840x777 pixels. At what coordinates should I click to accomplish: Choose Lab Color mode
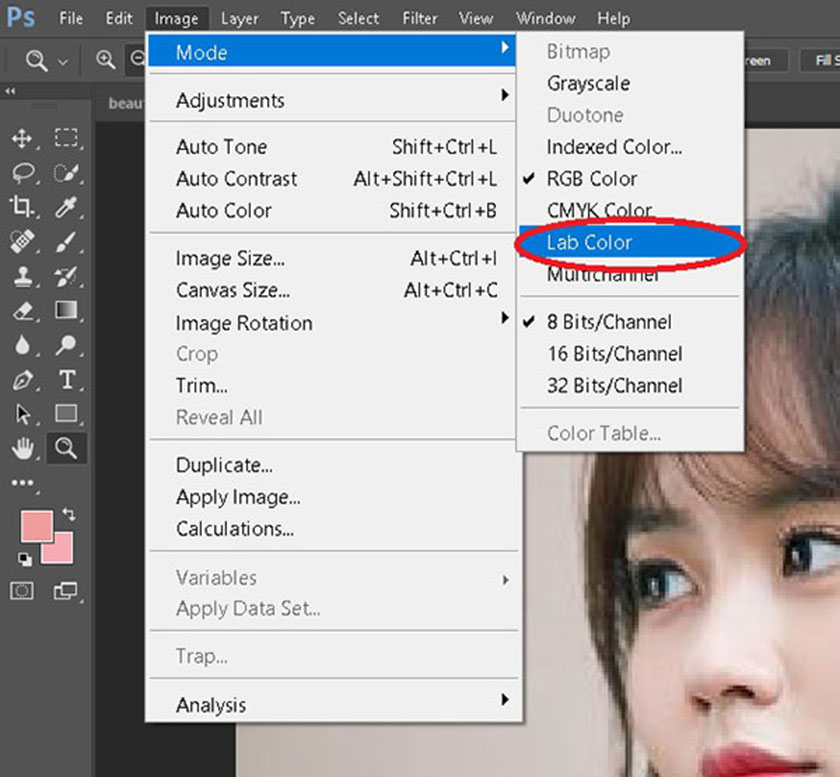(630, 242)
